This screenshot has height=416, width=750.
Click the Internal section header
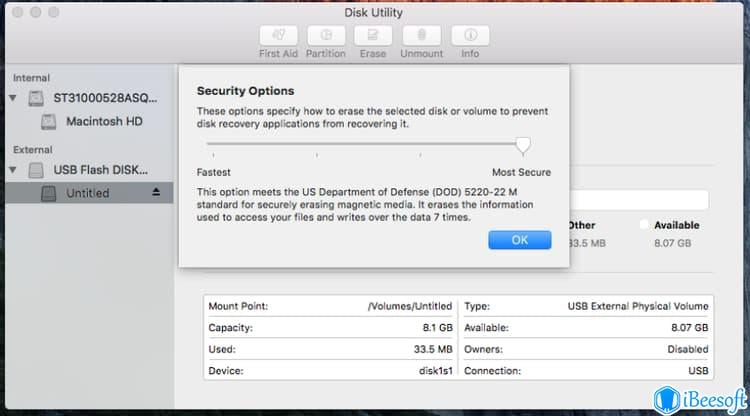(31, 78)
